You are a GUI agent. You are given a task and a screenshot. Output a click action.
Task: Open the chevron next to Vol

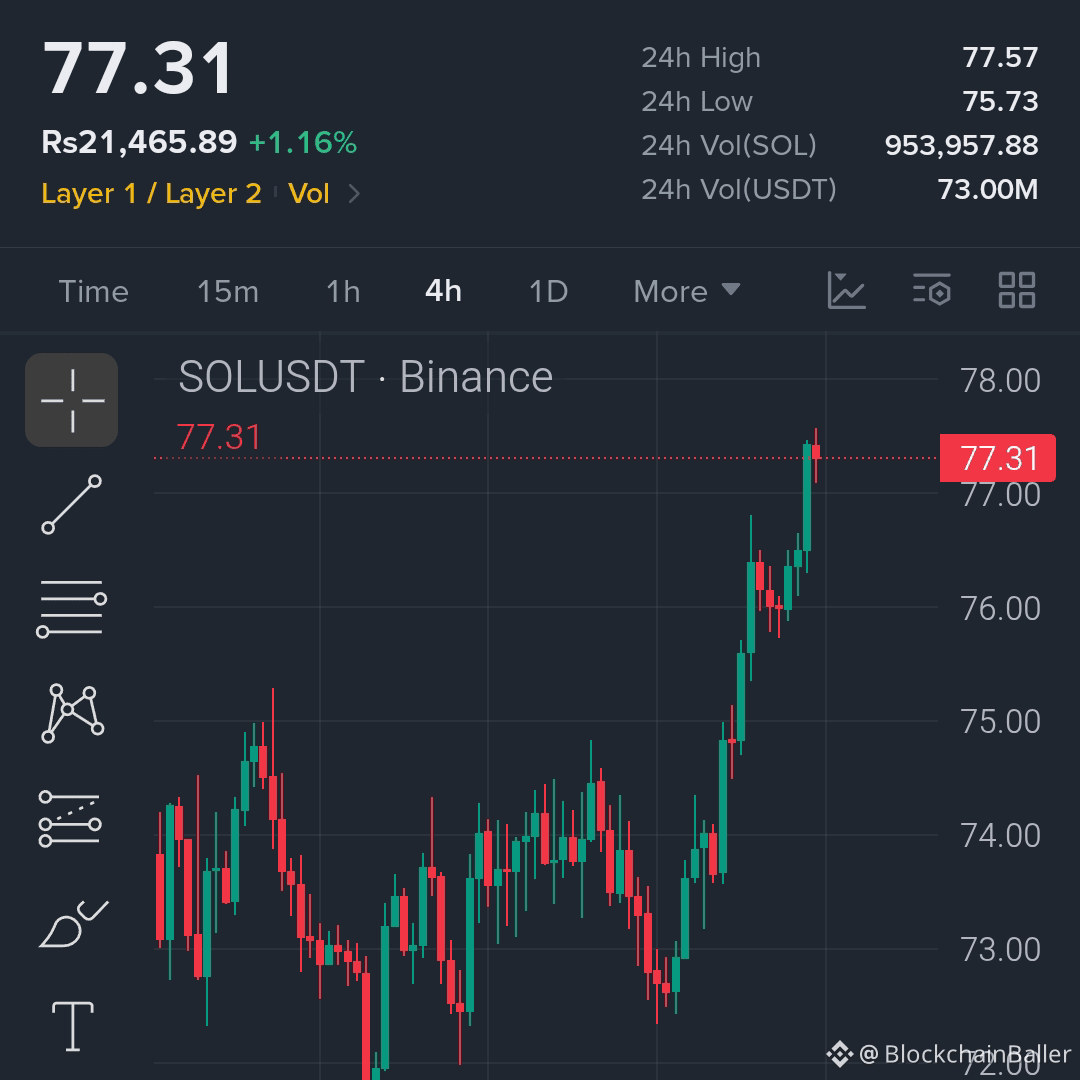pos(353,194)
